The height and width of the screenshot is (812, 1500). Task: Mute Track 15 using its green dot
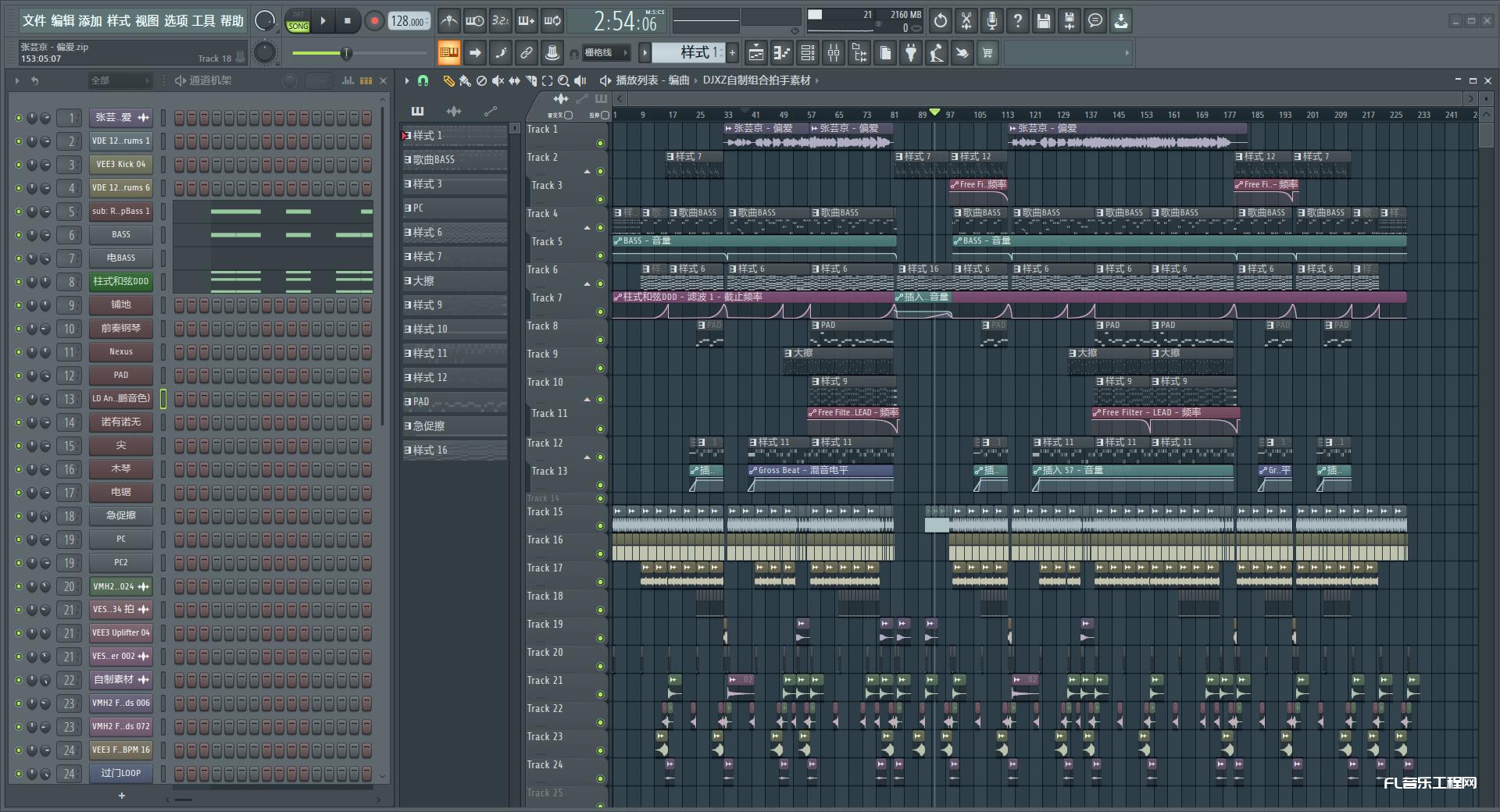click(x=600, y=525)
